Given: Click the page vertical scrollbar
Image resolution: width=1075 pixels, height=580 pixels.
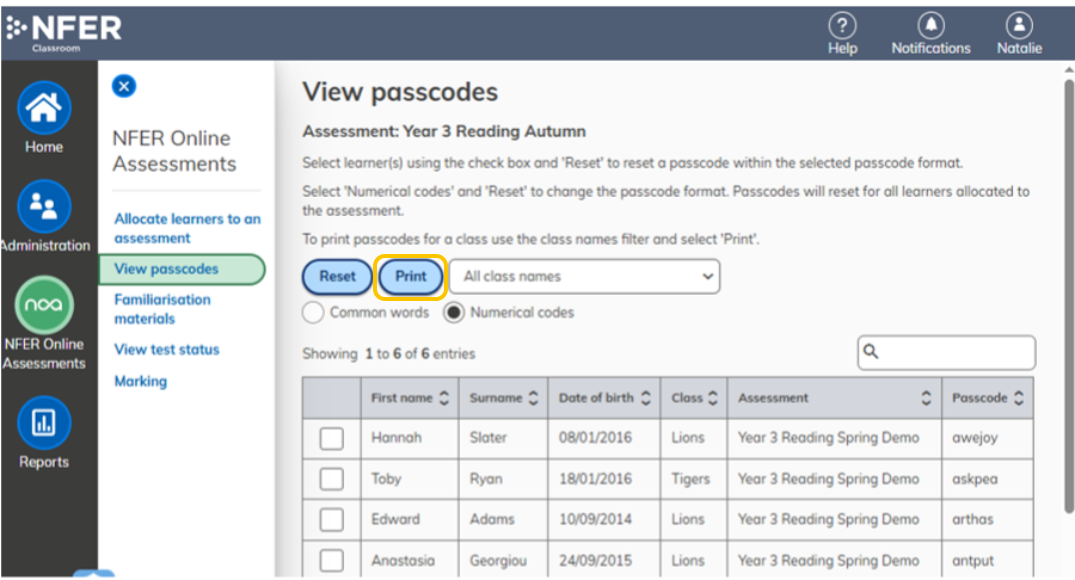Looking at the screenshot, I should coord(1069,296).
